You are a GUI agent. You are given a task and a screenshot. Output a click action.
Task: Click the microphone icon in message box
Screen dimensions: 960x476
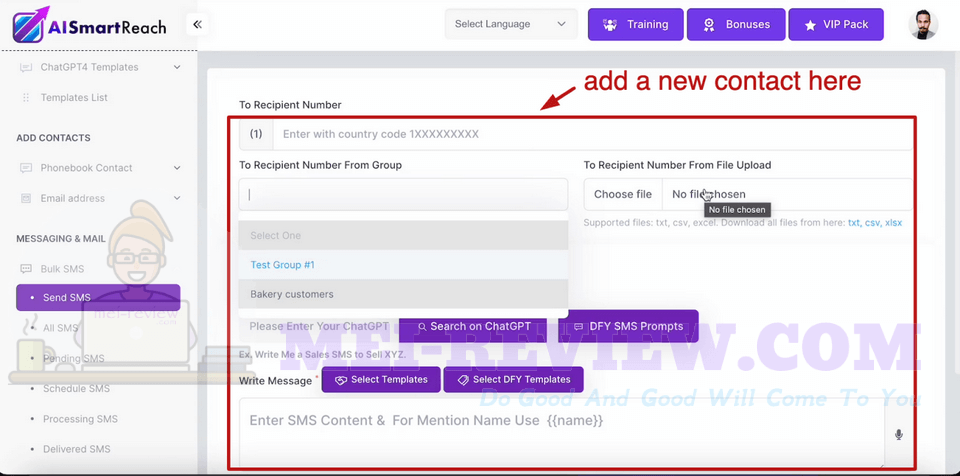[x=898, y=434]
